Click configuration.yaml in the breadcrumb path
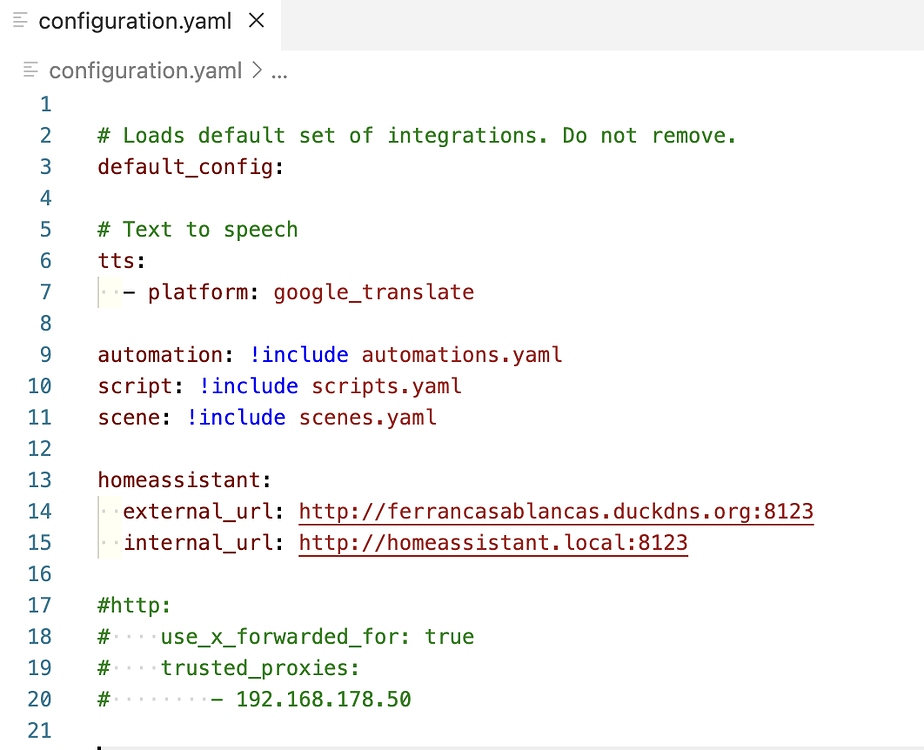 [x=145, y=70]
